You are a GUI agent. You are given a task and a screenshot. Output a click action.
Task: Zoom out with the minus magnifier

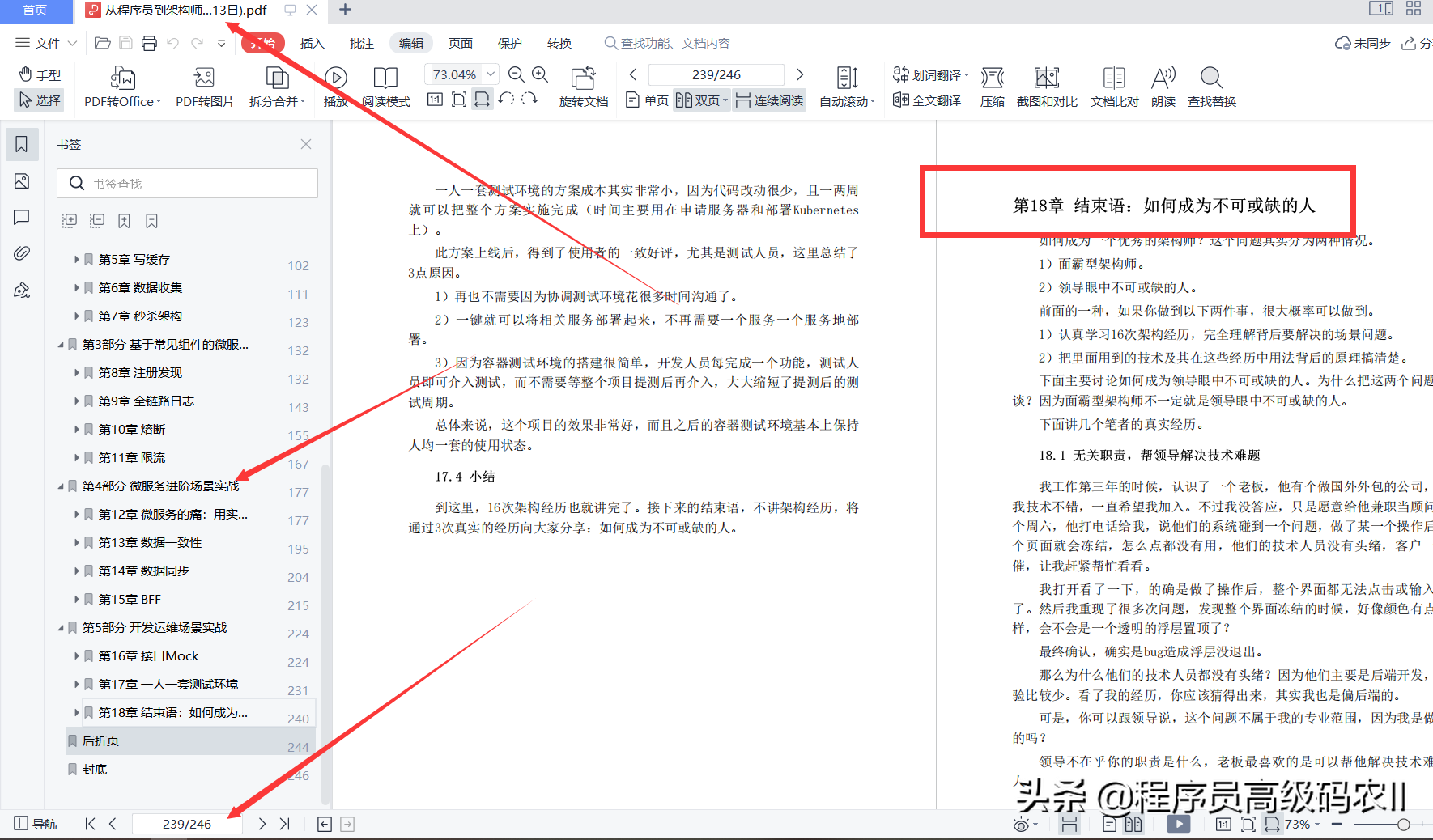(x=516, y=74)
